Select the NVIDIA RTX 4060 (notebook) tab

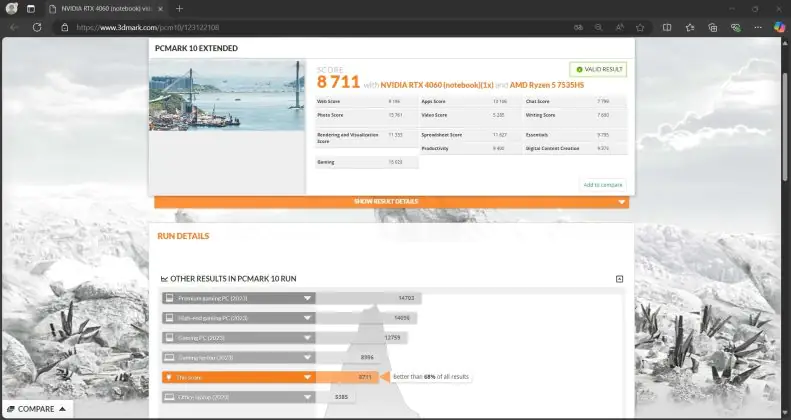click(106, 9)
